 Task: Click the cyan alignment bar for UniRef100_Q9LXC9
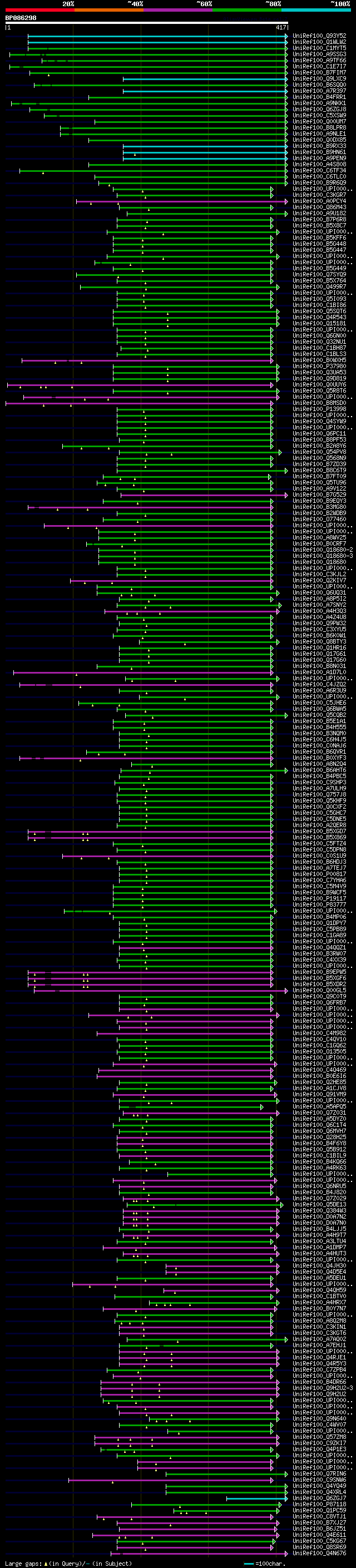[x=205, y=78]
